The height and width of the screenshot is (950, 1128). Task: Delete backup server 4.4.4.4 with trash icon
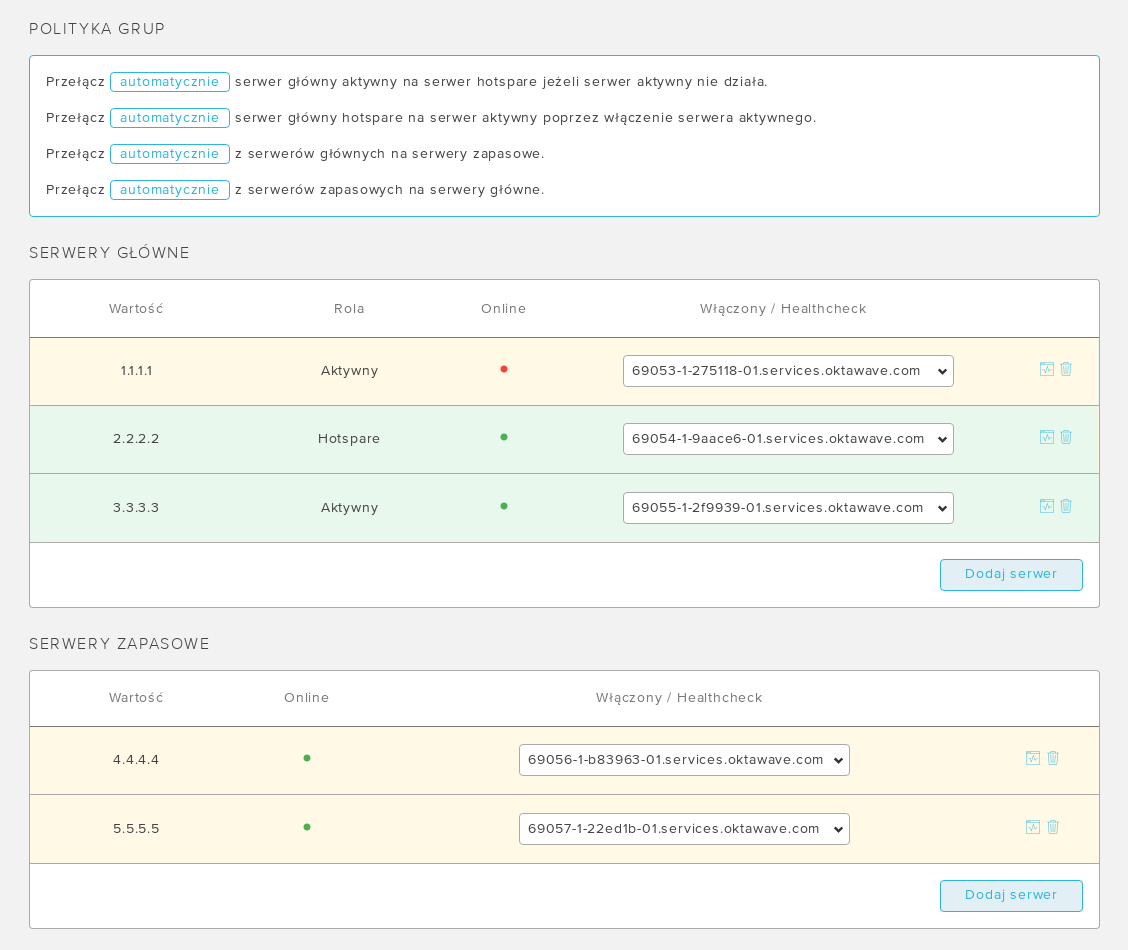tap(1053, 757)
